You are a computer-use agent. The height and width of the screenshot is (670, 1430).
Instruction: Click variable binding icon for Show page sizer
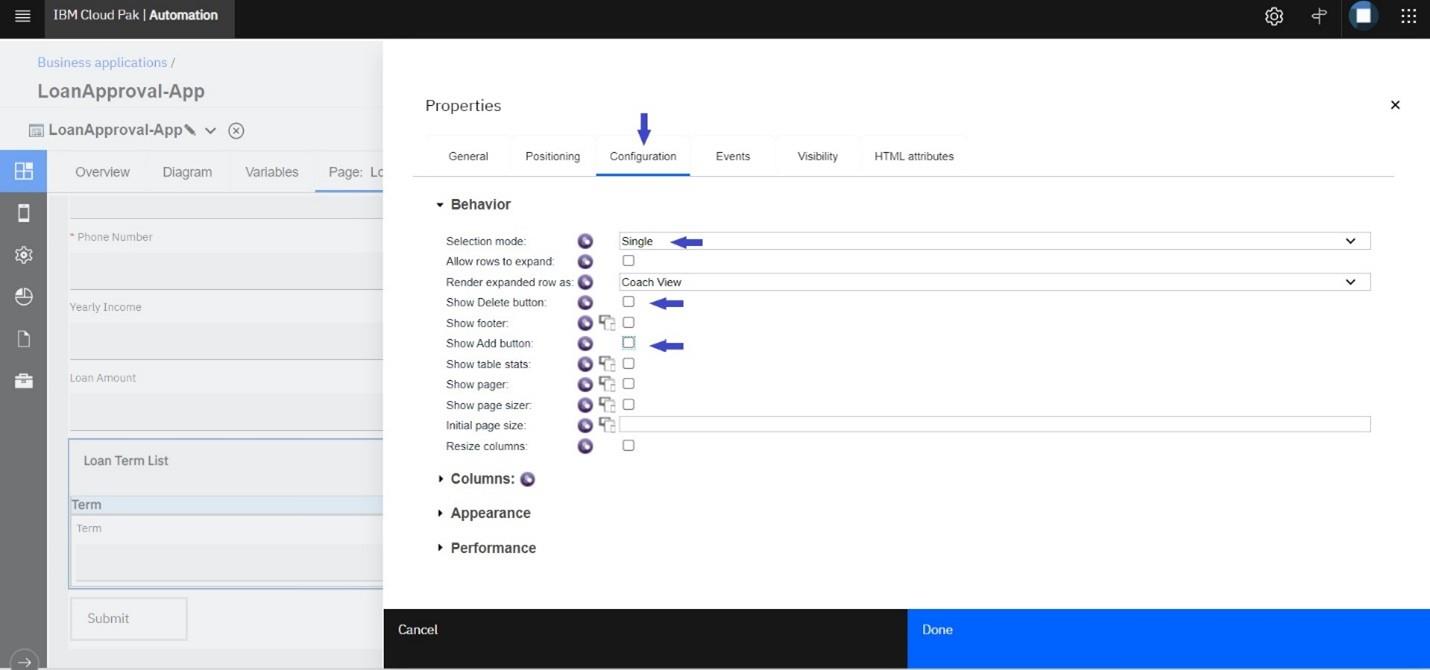click(x=585, y=405)
